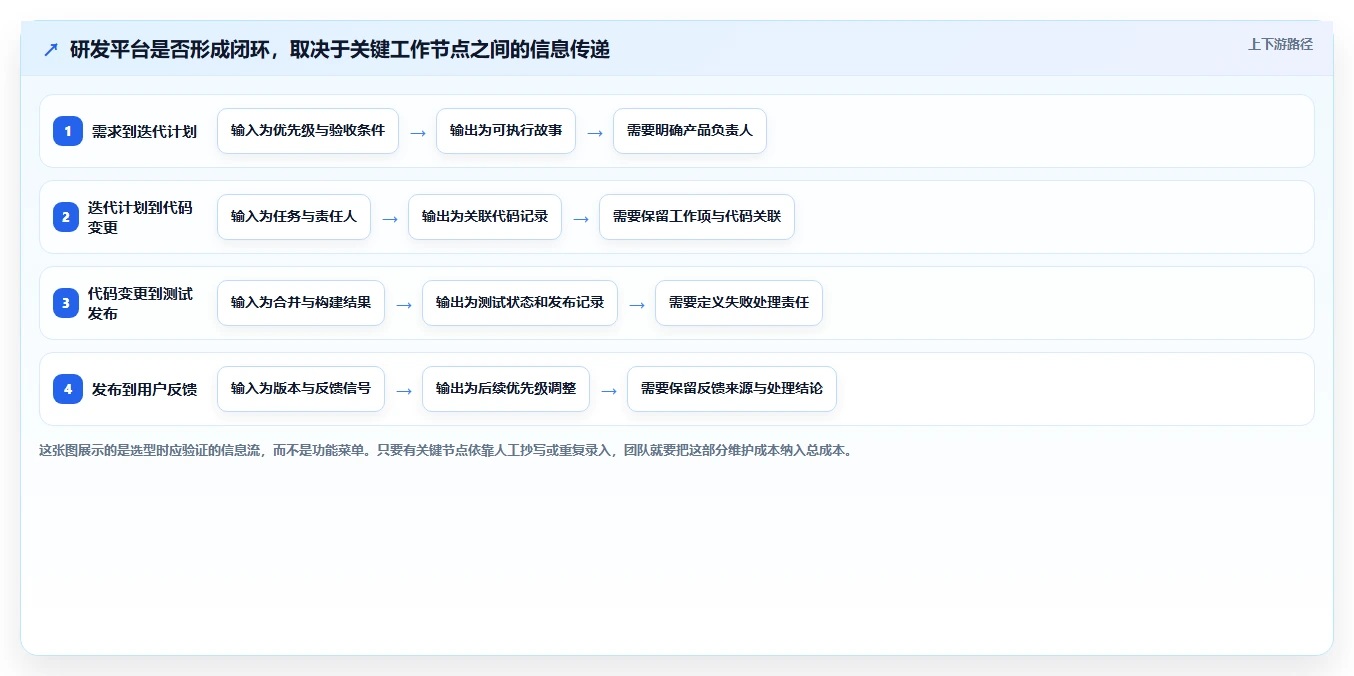Click the 输出为关联代码记录 box

pyautogui.click(x=485, y=217)
